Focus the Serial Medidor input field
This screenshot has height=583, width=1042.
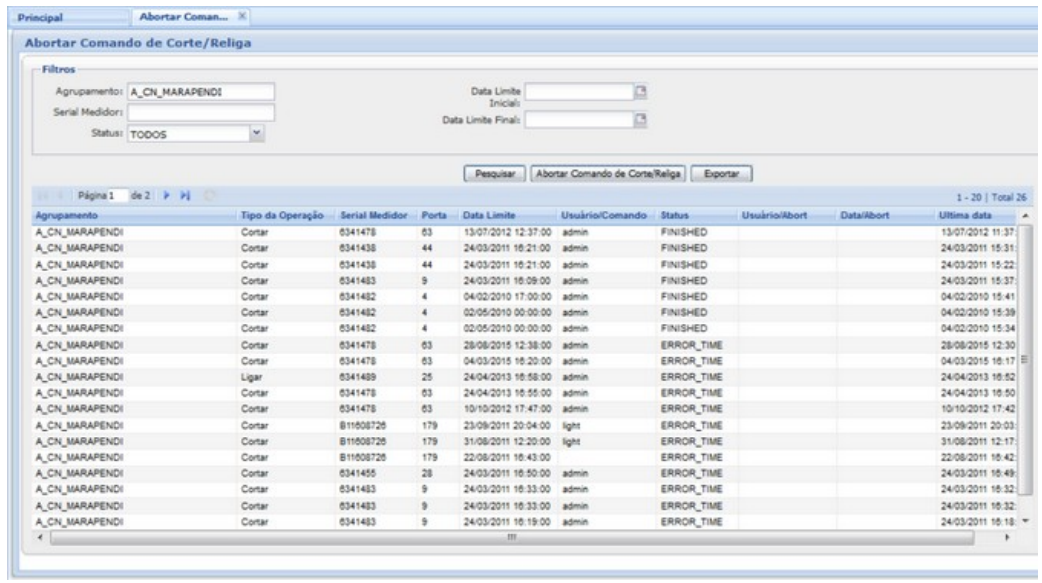pos(200,113)
